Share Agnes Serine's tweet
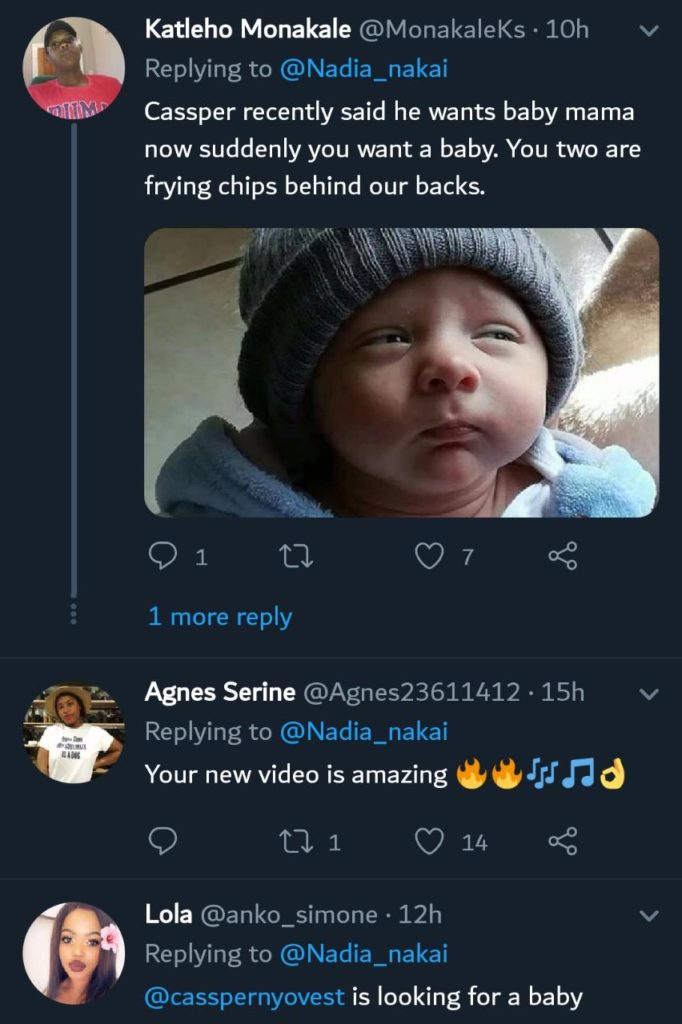Viewport: 682px width, 1024px height. [563, 842]
